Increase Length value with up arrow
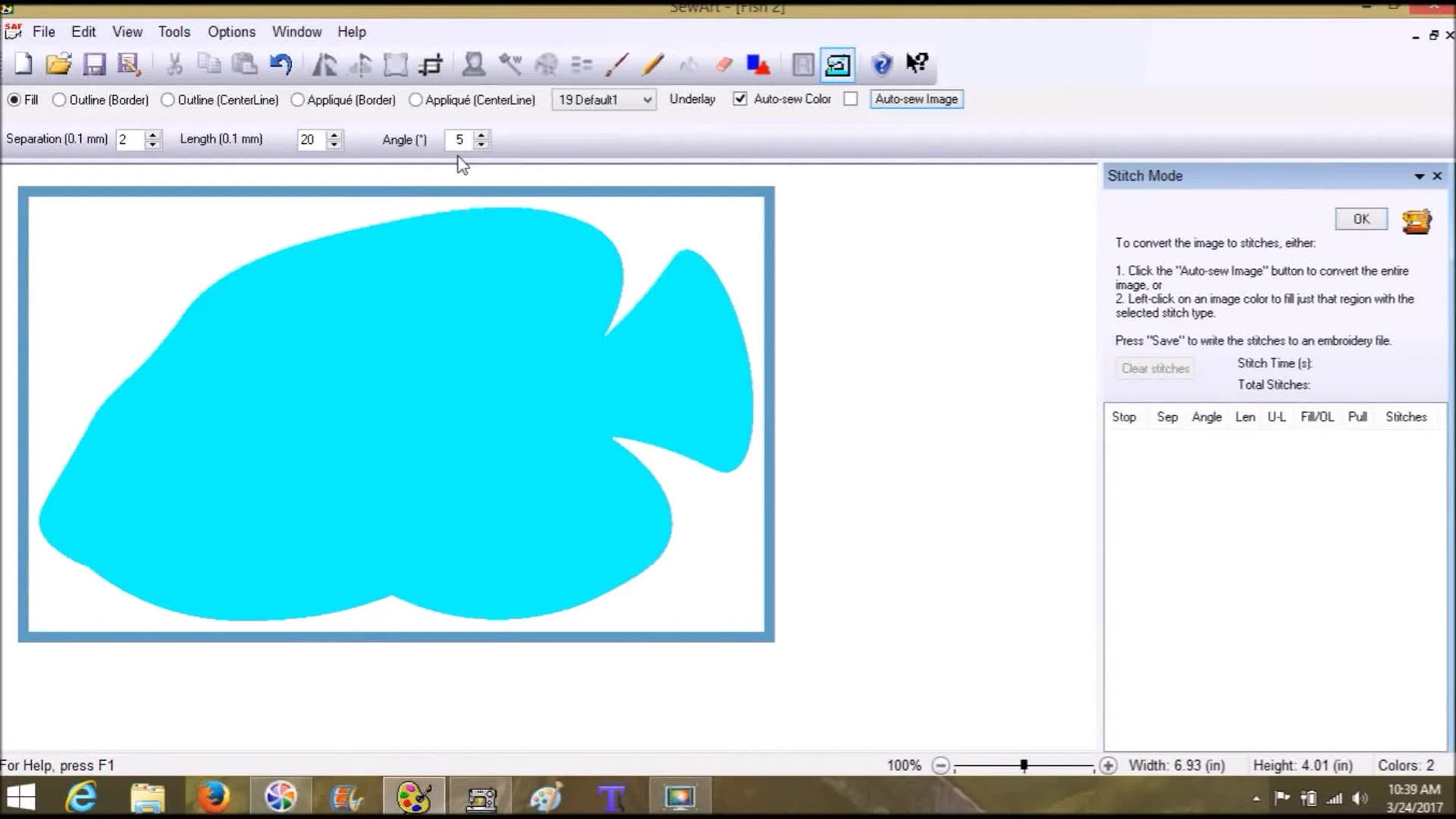This screenshot has height=819, width=1456. pos(334,135)
